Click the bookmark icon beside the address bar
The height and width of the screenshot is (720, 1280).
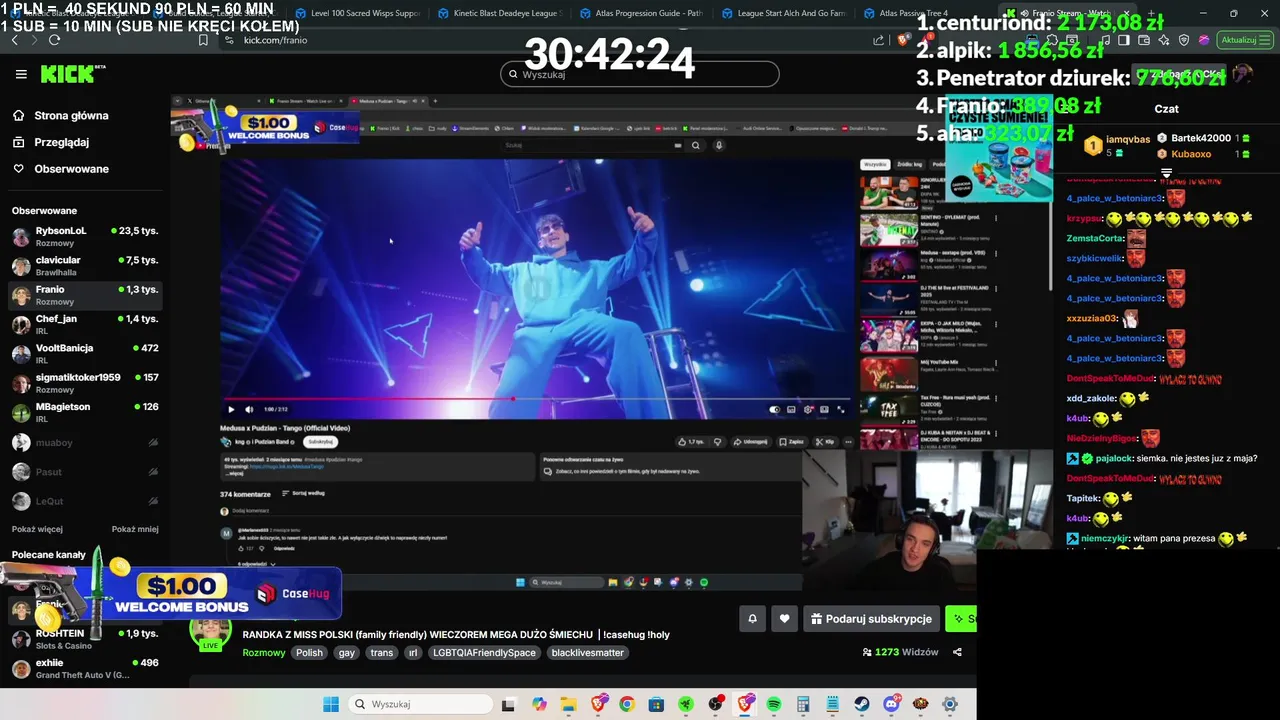tap(203, 40)
